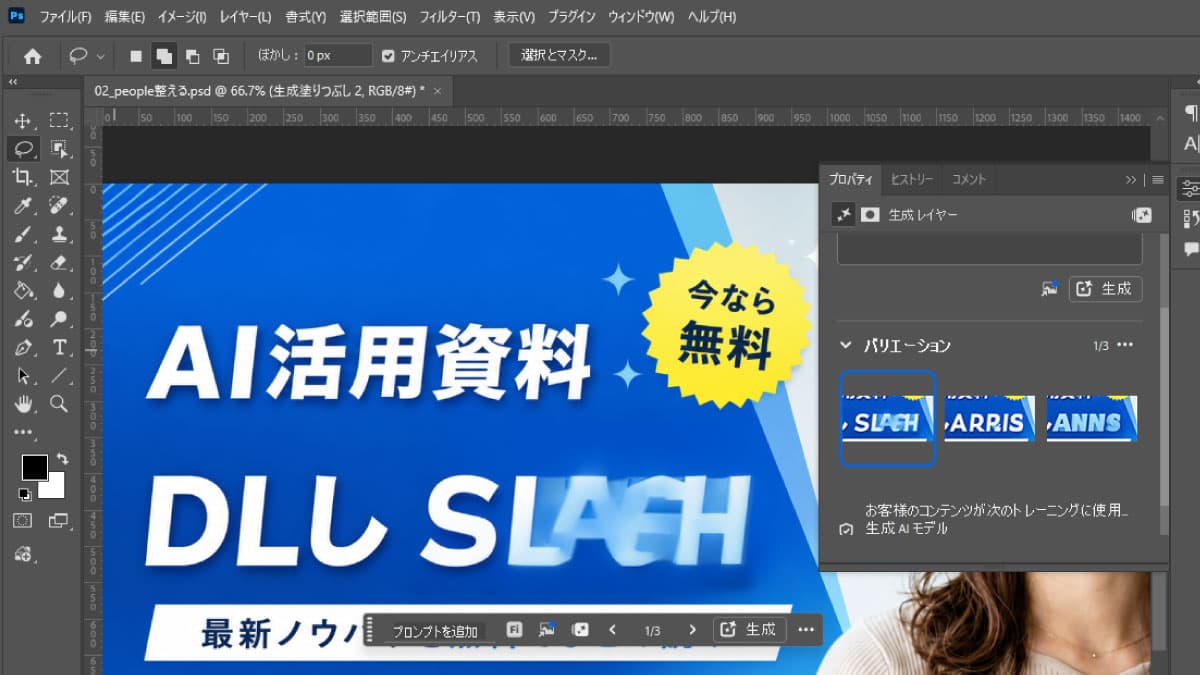The height and width of the screenshot is (675, 1200).
Task: Click the ぼかし feather input field
Action: coord(338,56)
